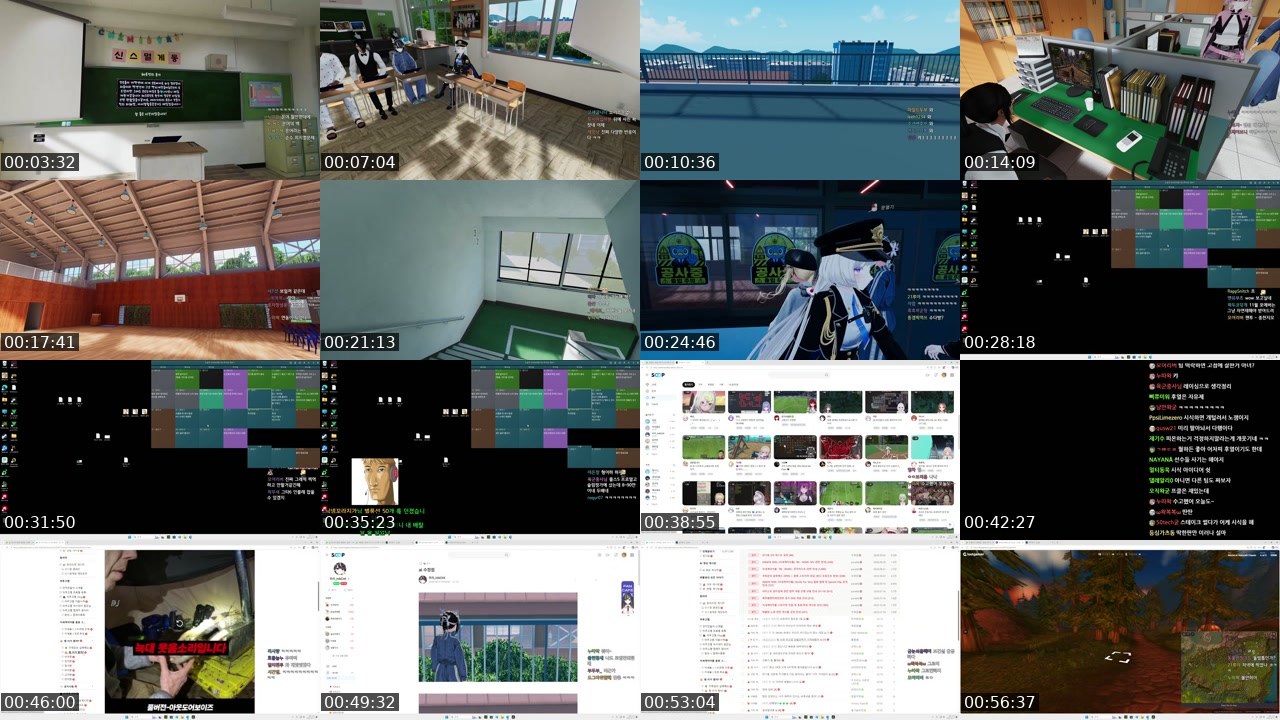Open the frame stamped 00:03:32
Screen dimensions: 1280x720
(160, 90)
